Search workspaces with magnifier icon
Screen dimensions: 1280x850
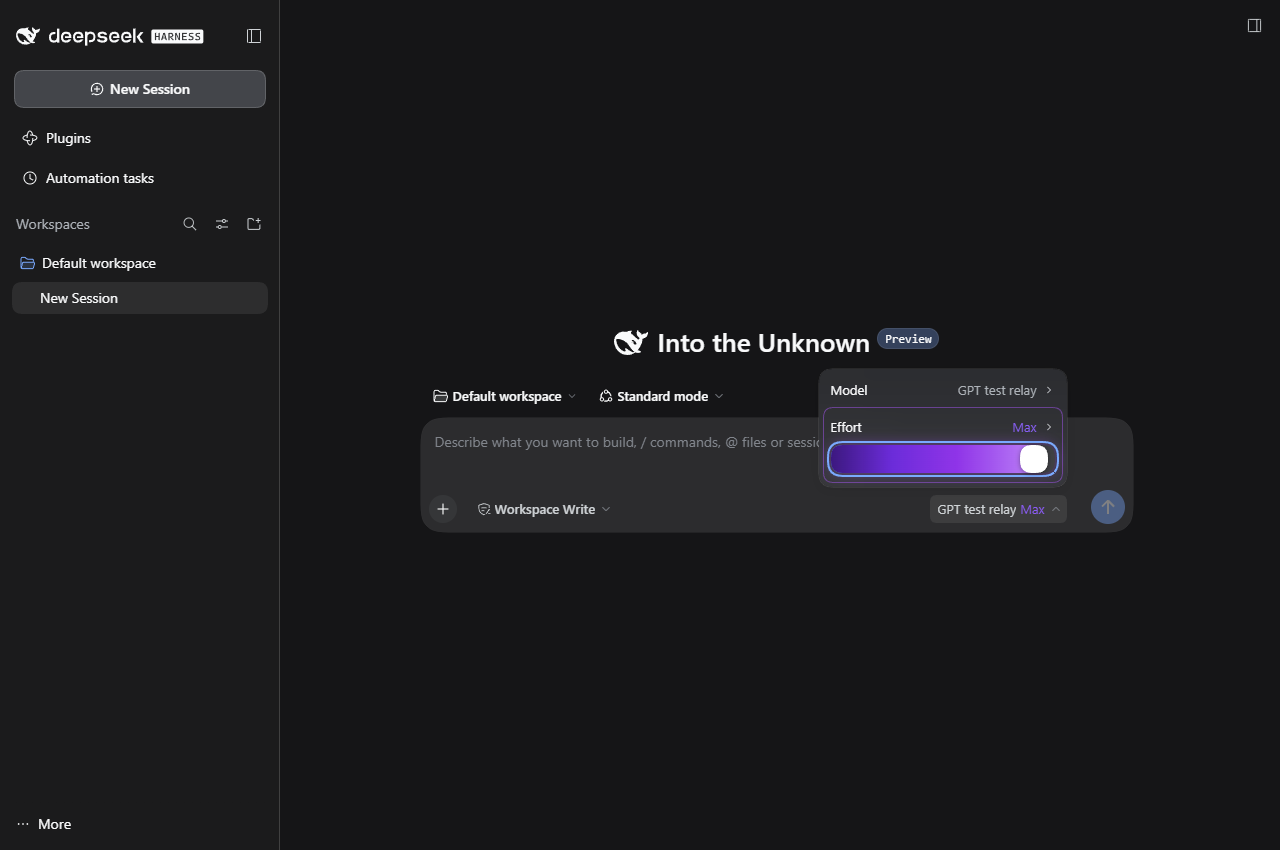[x=190, y=224]
